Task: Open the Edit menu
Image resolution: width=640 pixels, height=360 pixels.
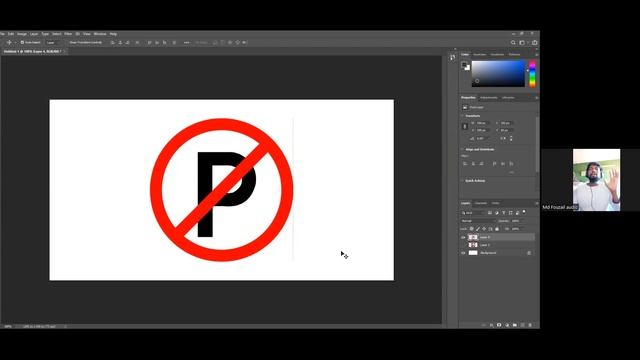Action: pos(11,34)
